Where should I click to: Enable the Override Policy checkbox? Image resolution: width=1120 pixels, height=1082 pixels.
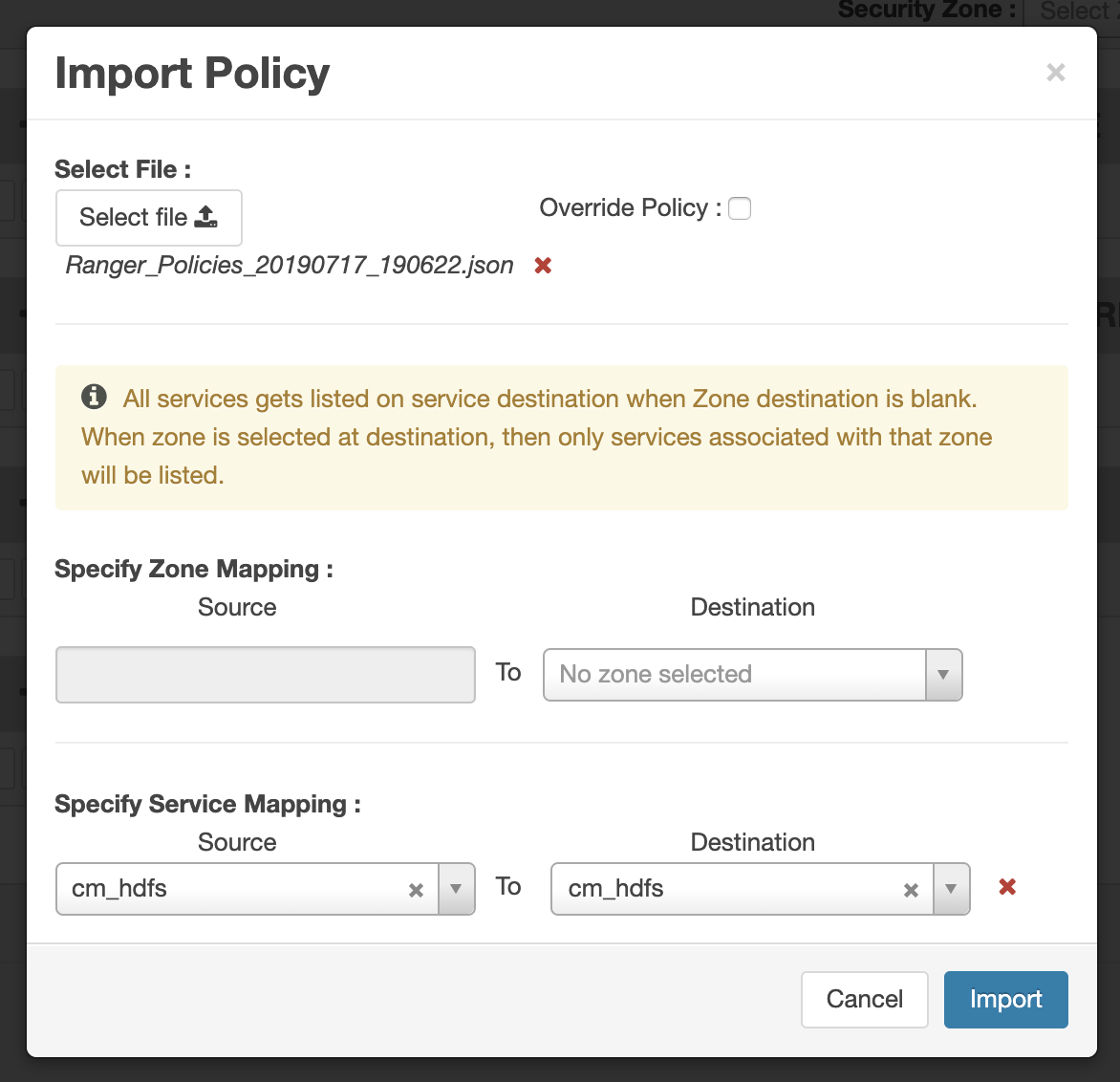point(740,208)
